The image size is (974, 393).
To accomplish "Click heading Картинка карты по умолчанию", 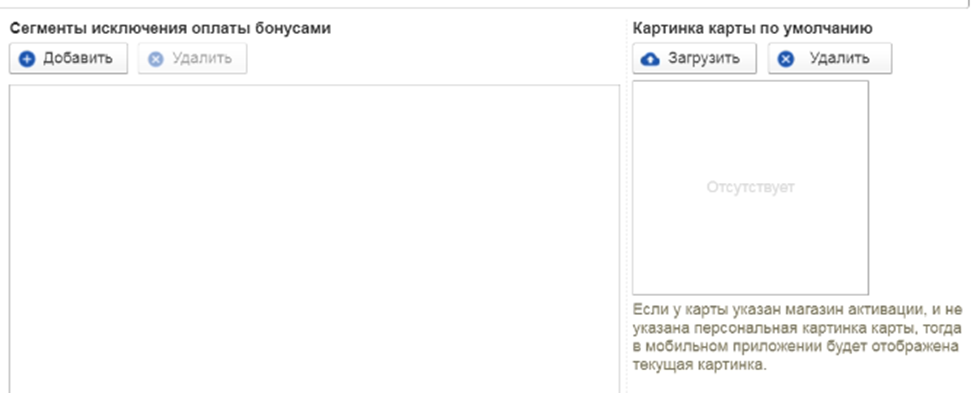I will 752,29.
